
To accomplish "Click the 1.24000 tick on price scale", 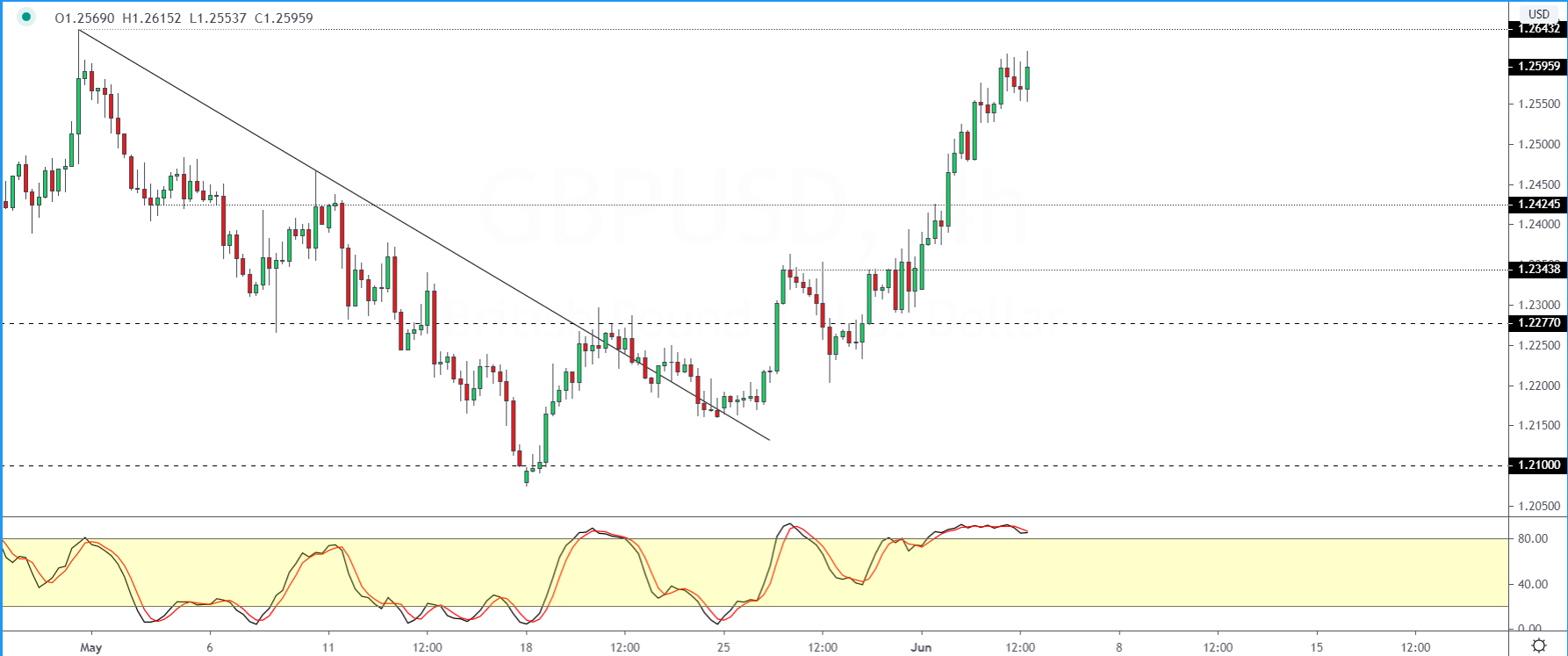I will tap(1539, 225).
